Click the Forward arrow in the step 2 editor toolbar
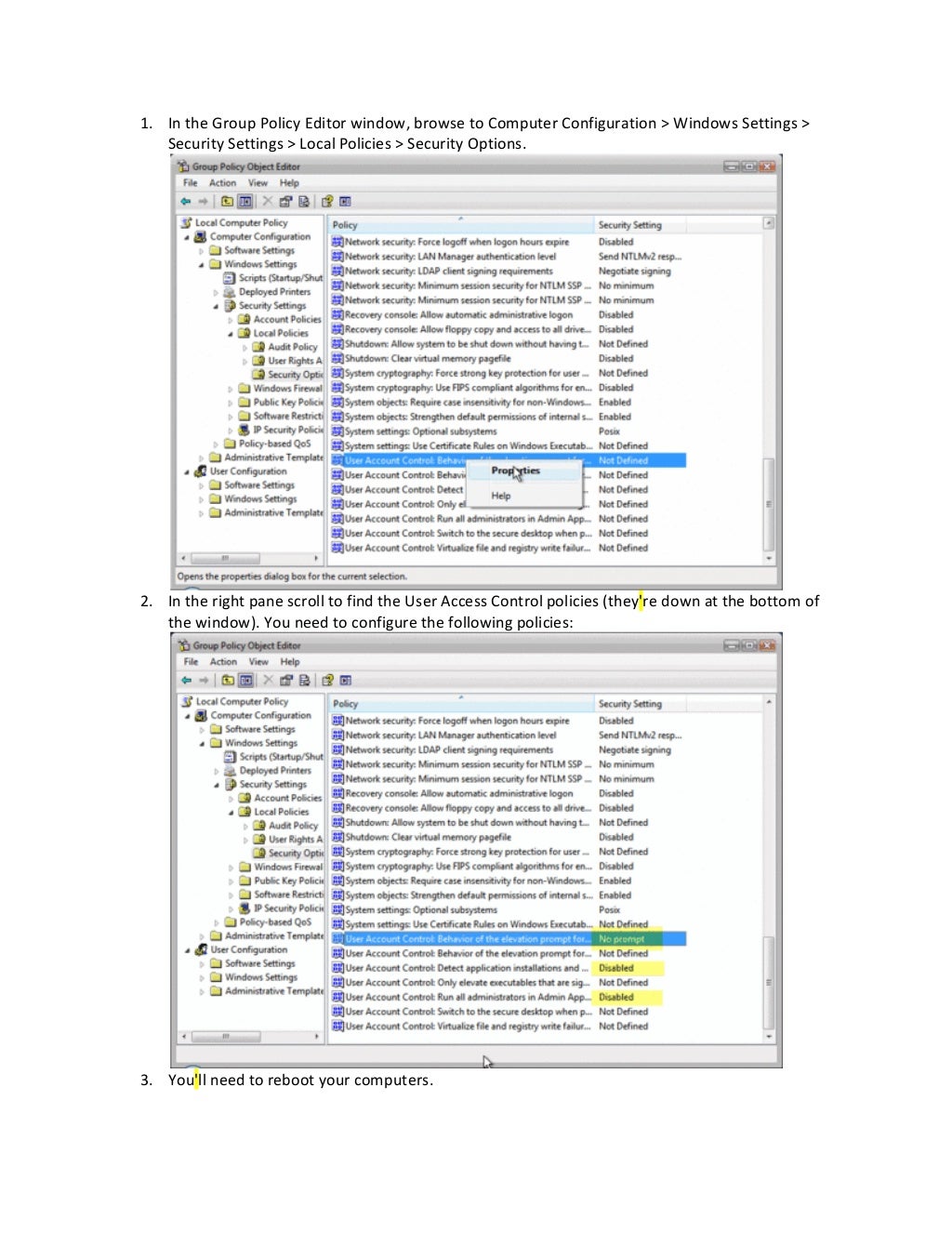This screenshot has height=1233, width=952. [x=204, y=680]
